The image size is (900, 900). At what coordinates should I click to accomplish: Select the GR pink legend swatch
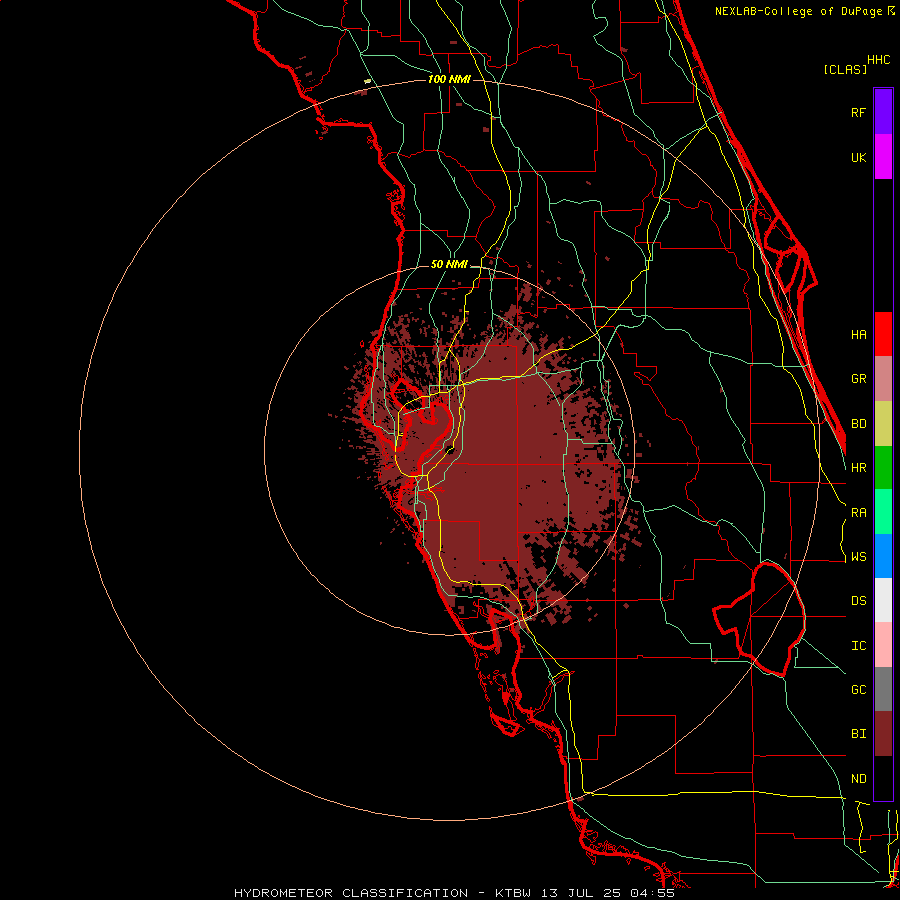click(x=883, y=379)
